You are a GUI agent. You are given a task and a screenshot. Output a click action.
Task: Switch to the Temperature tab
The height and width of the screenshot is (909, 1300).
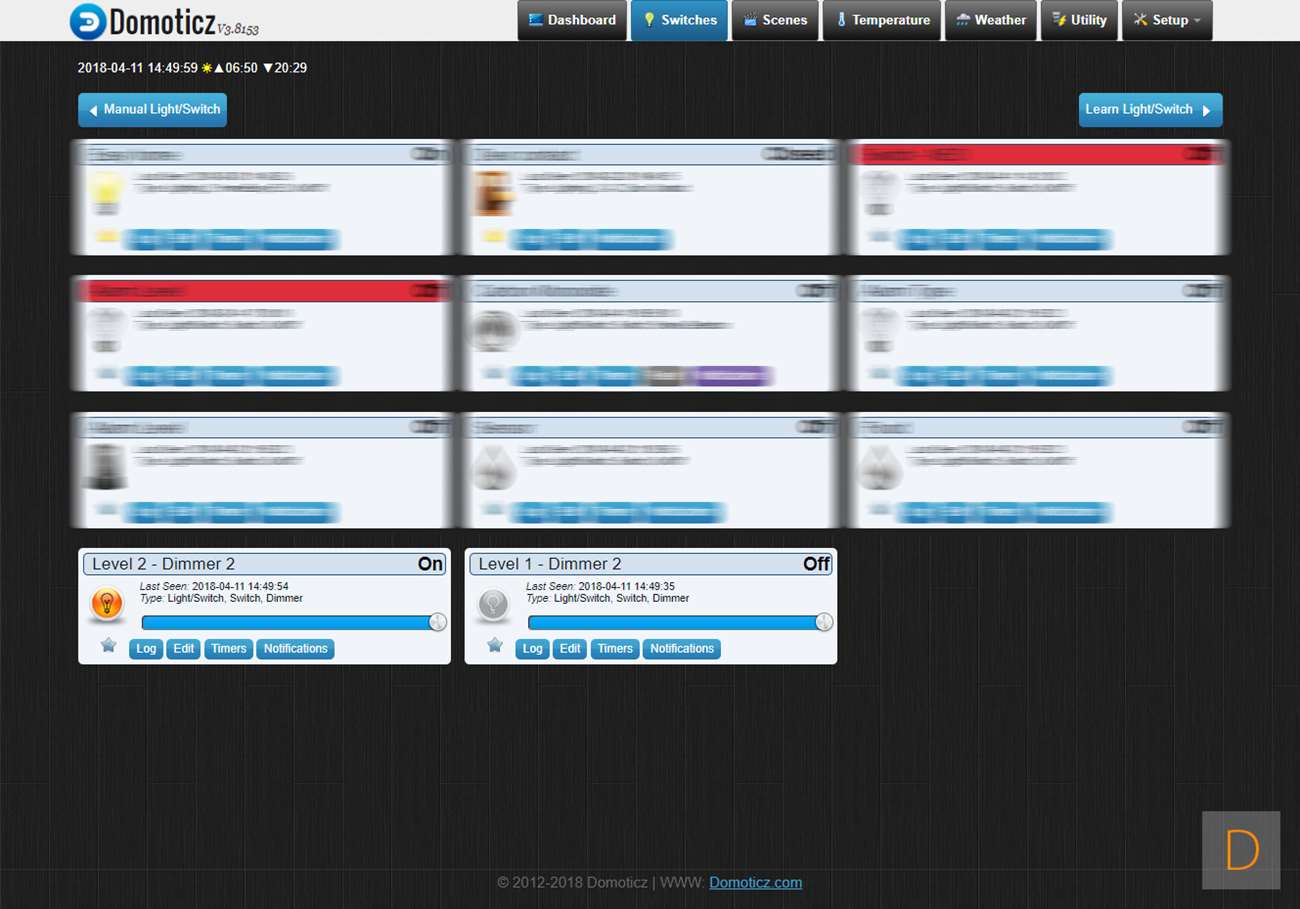point(882,20)
